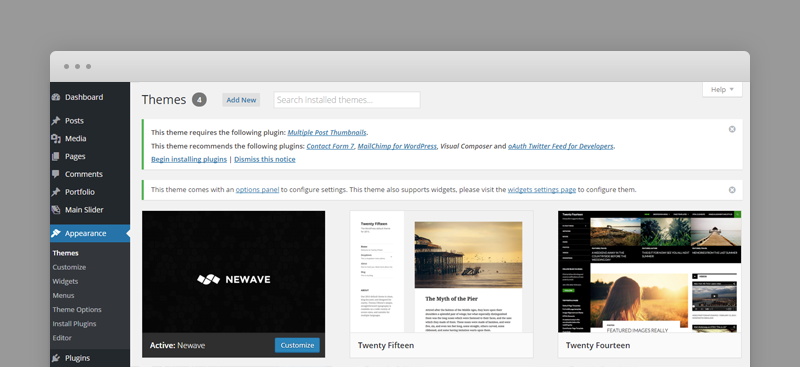Viewport: 800px width, 367px height.
Task: Open the Dashboard menu label
Action: click(84, 97)
